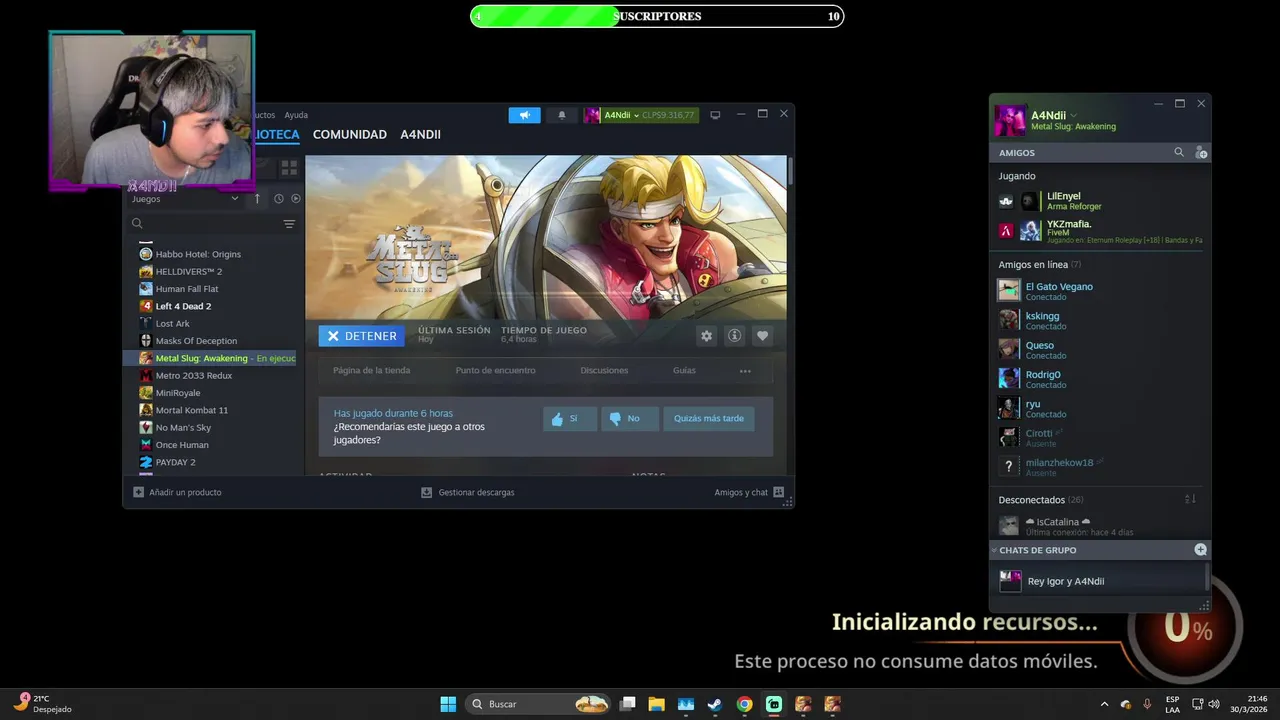Click the library search magnifier
The image size is (1280, 720).
click(138, 224)
